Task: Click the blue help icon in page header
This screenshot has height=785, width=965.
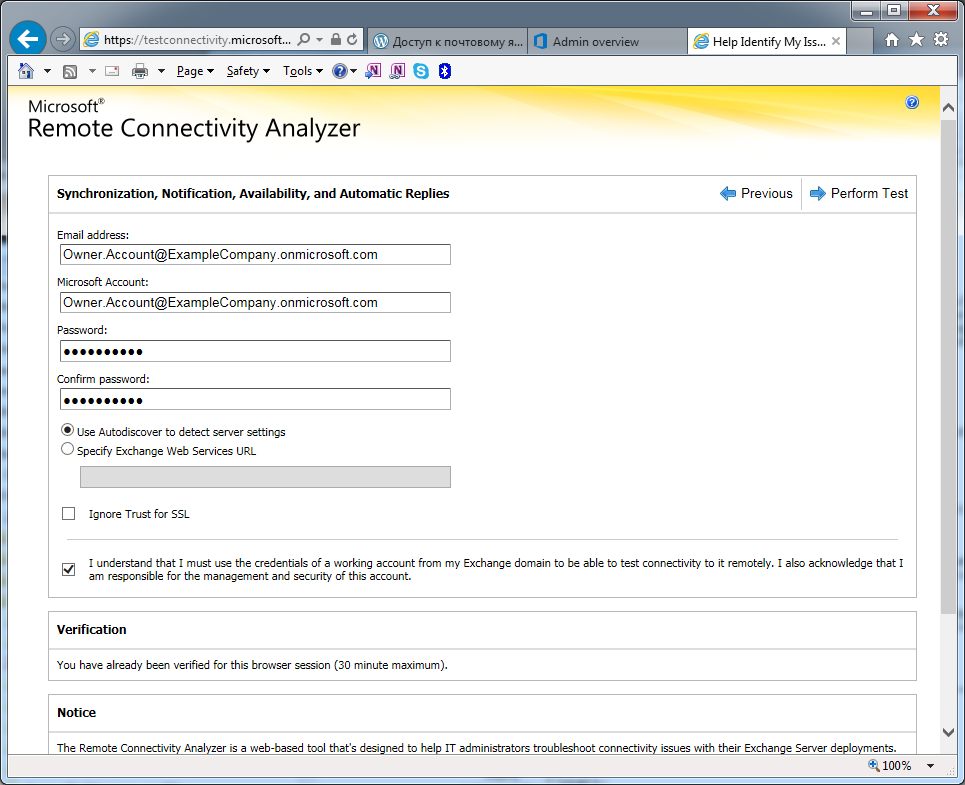Action: [912, 103]
